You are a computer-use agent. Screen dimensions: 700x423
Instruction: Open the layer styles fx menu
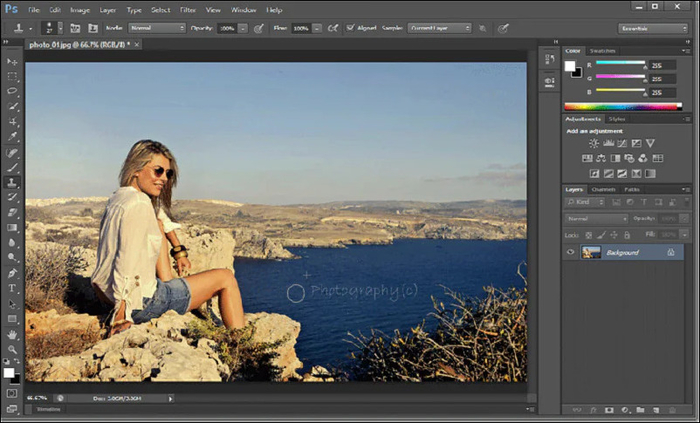(593, 410)
